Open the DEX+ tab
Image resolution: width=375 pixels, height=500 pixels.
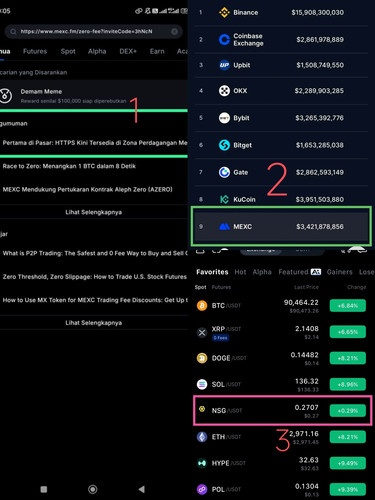128,51
